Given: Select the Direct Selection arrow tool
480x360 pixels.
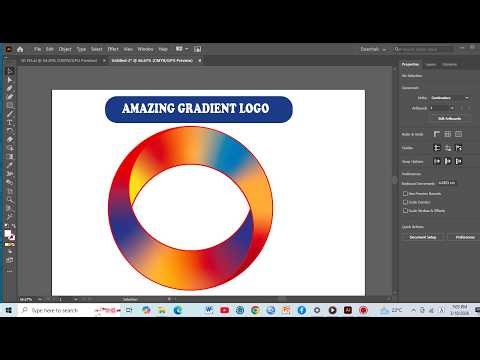Looking at the screenshot, I should 10,80.
